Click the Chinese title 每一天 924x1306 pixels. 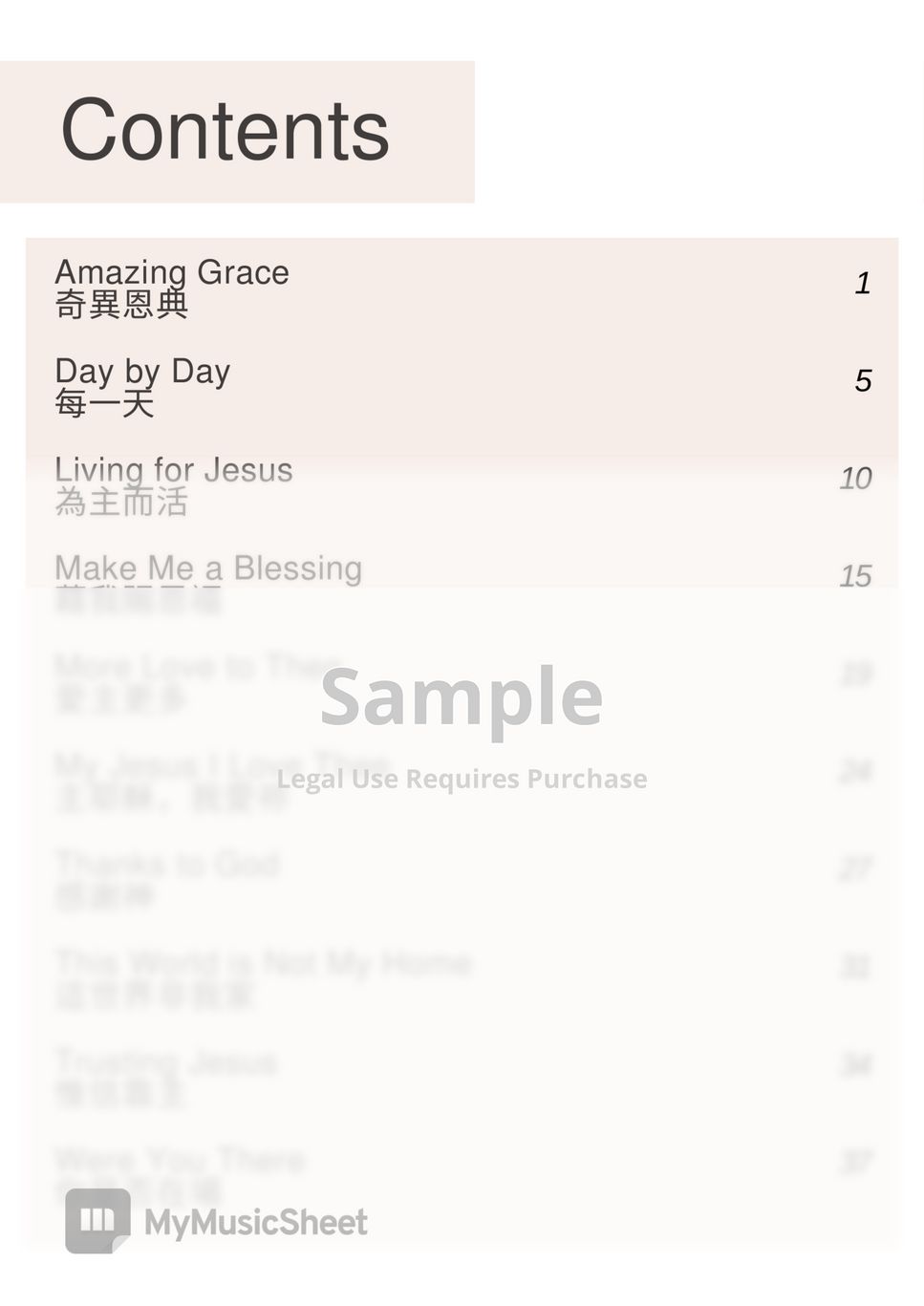(104, 403)
